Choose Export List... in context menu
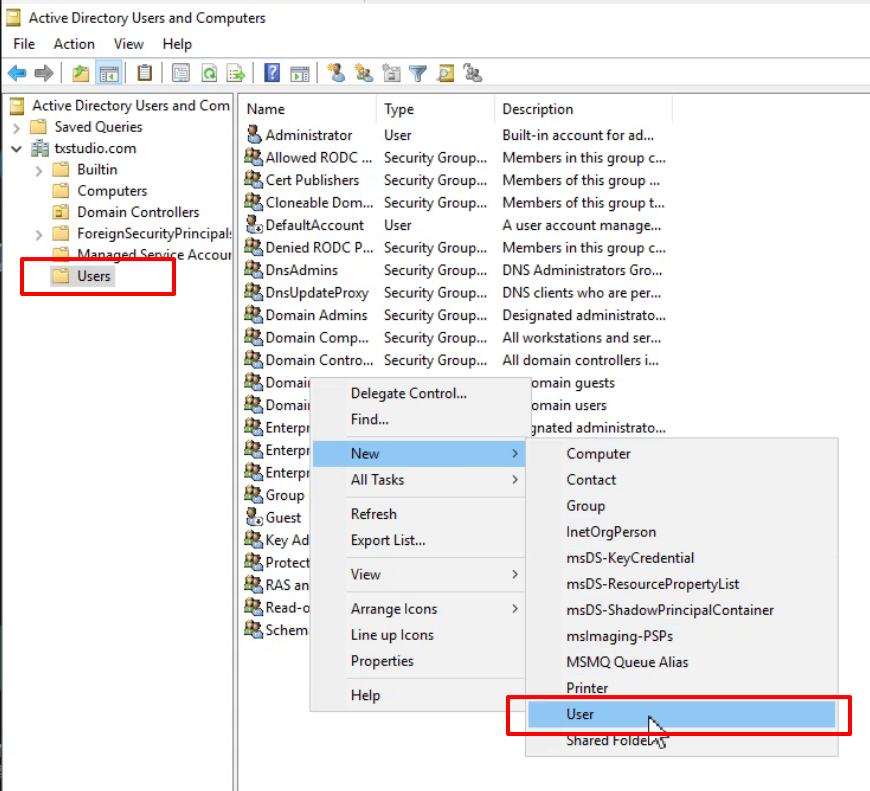Viewport: 870px width, 791px height. [x=418, y=540]
